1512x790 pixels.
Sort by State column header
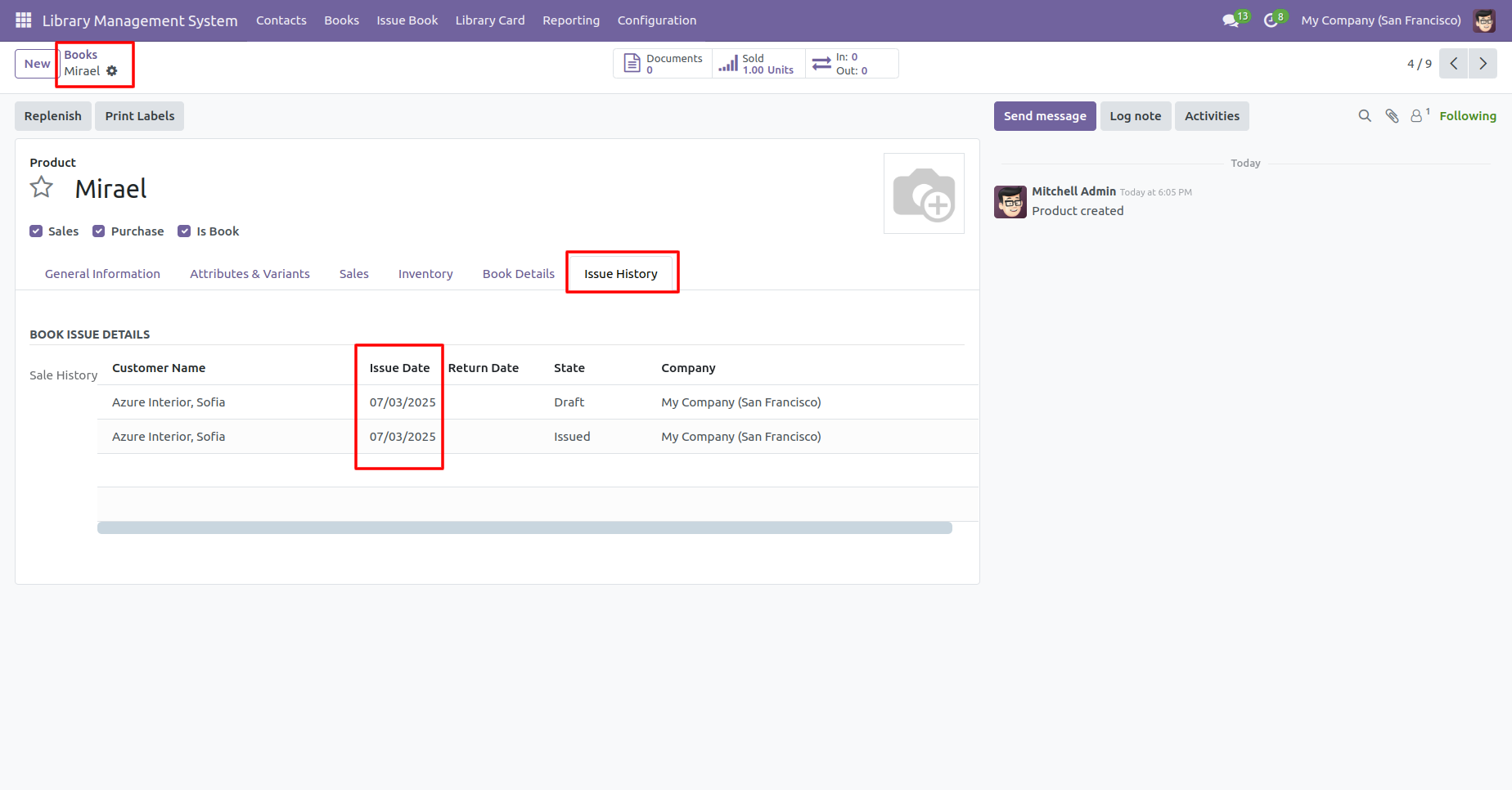click(x=569, y=368)
